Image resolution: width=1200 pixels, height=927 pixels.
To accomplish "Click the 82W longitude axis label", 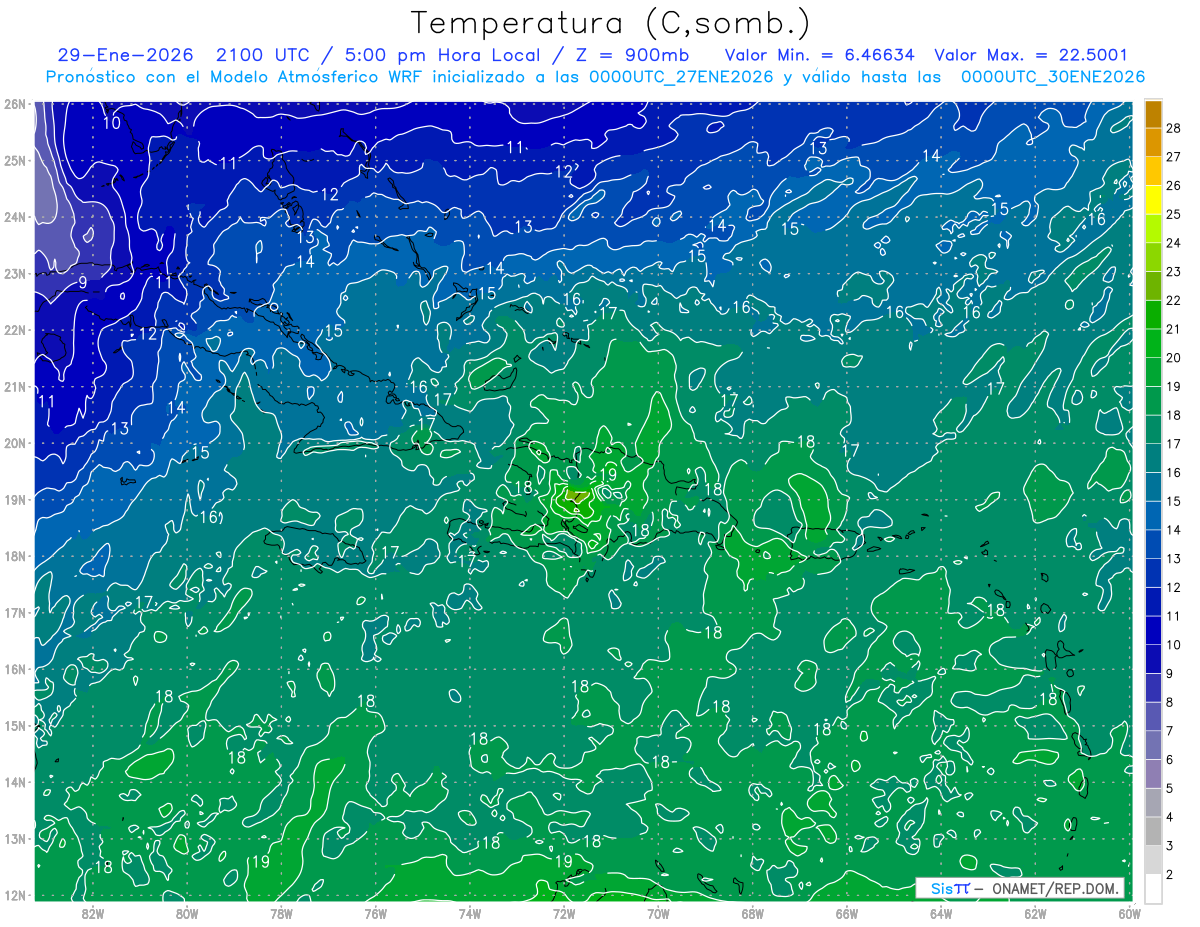I will (93, 913).
